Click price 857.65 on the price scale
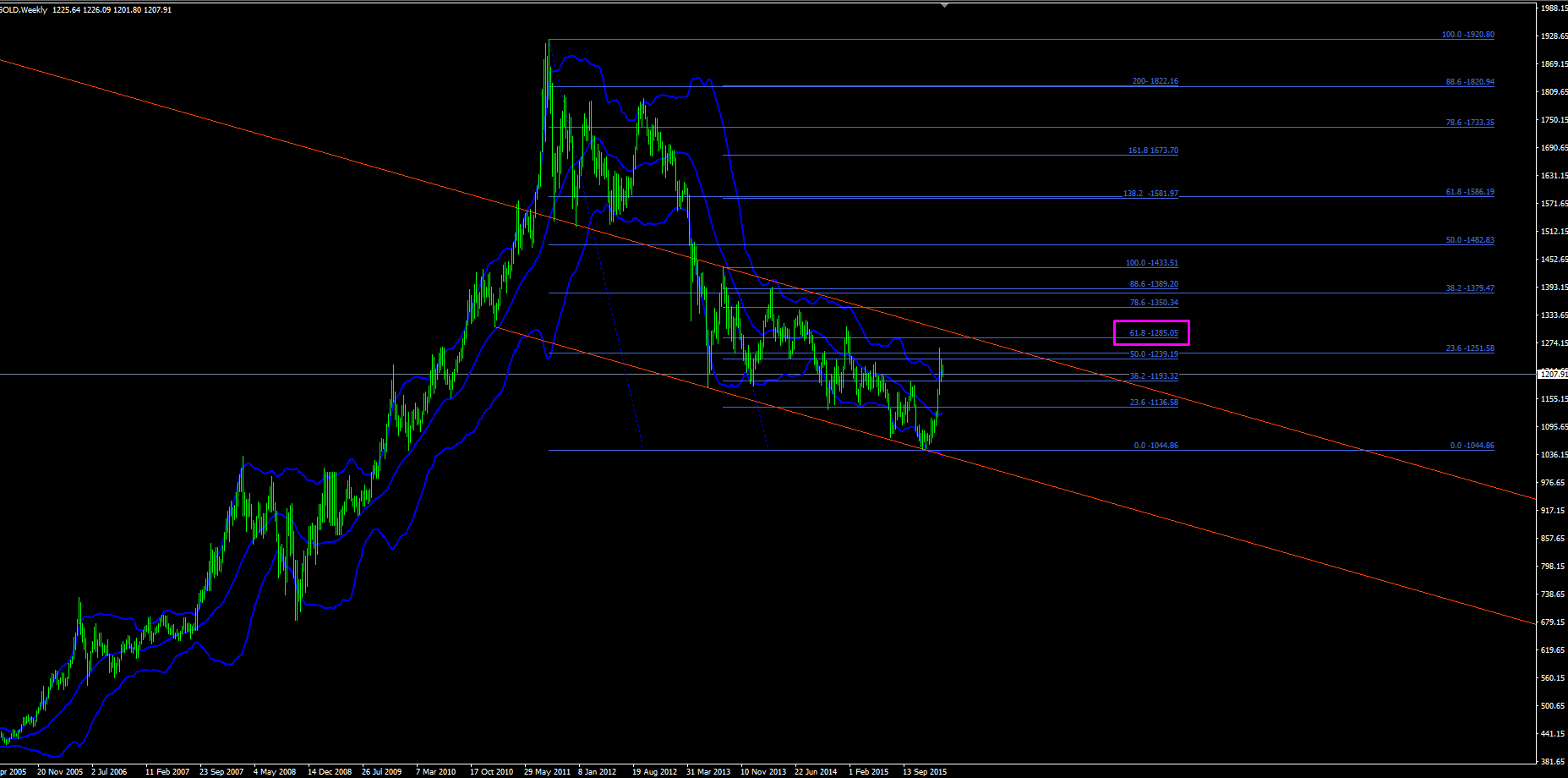This screenshot has width=1568, height=778. [x=1554, y=539]
